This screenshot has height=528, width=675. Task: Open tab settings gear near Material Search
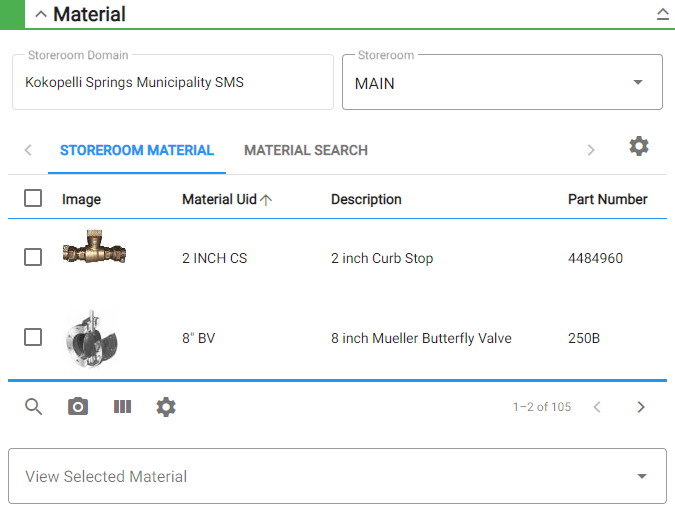coord(638,147)
